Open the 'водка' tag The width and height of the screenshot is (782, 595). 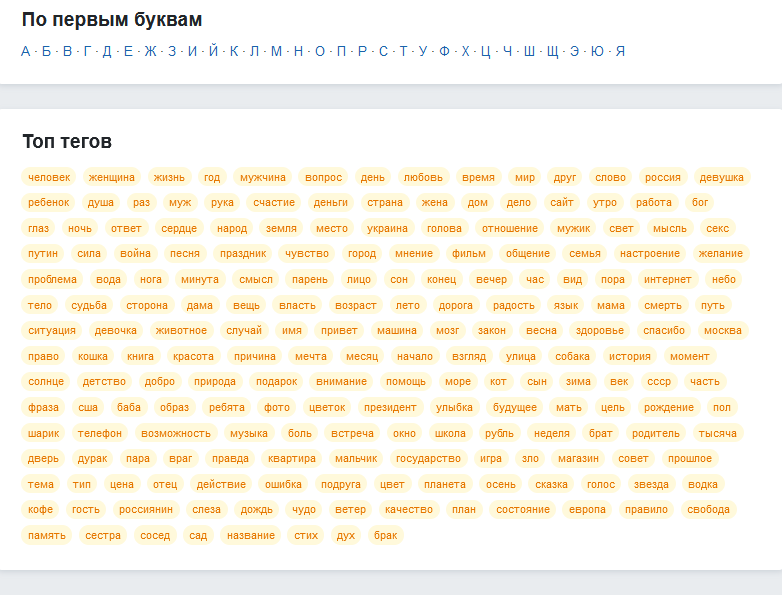pyautogui.click(x=703, y=484)
